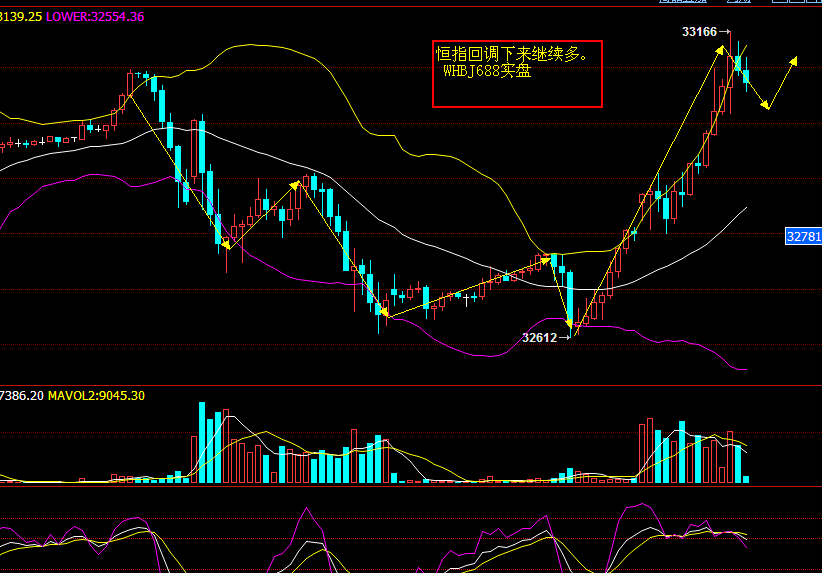Image resolution: width=822 pixels, height=573 pixels.
Task: Click the last cyan volume bar on right
Action: coord(746,479)
